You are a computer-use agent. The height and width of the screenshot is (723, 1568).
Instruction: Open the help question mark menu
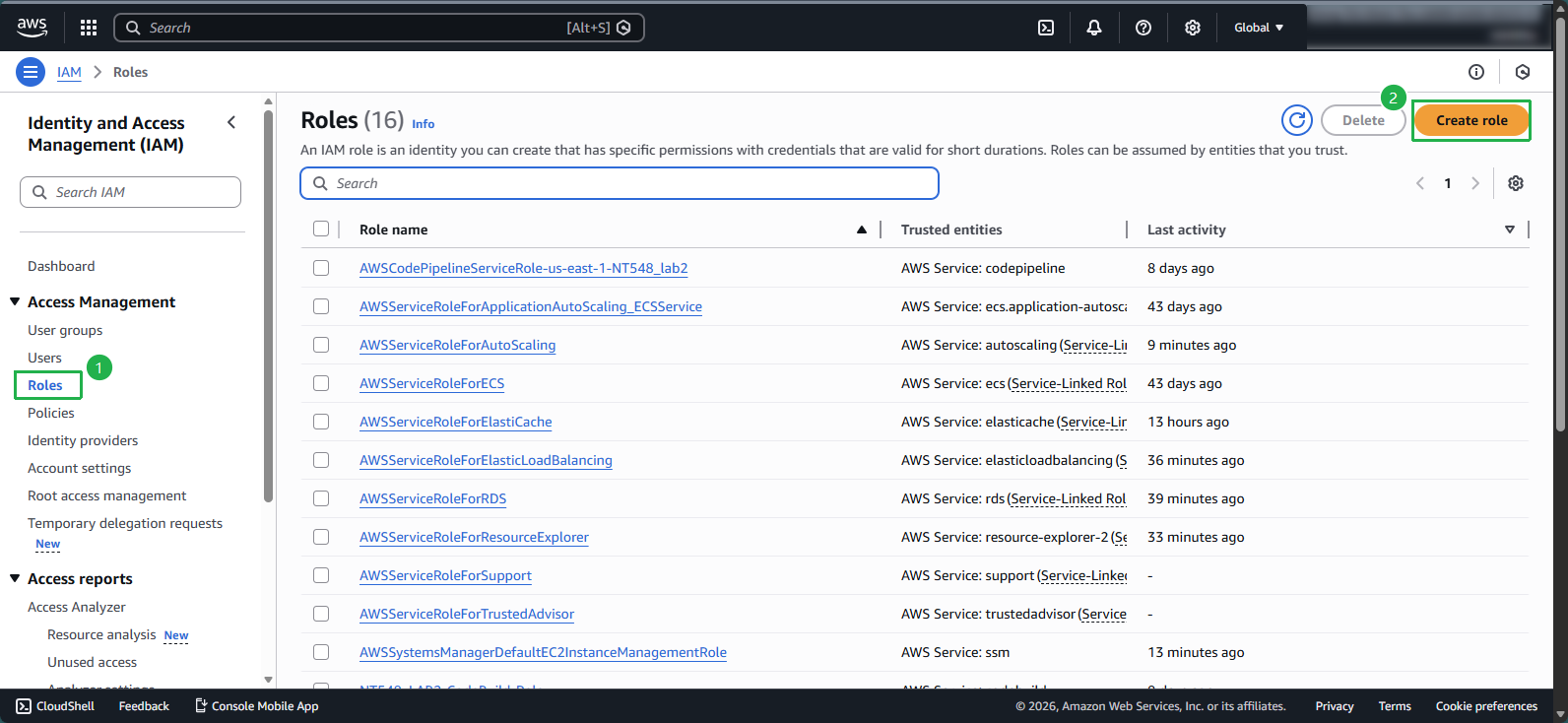click(x=1143, y=28)
